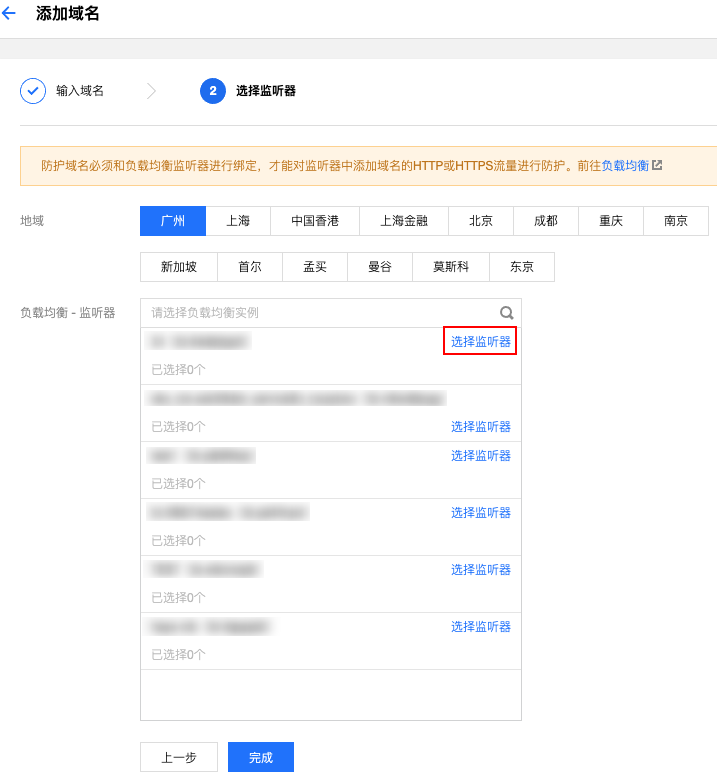Viewport: 717px width, 780px height.
Task: Open the external link icon after 负载均衡
Action: [x=657, y=165]
